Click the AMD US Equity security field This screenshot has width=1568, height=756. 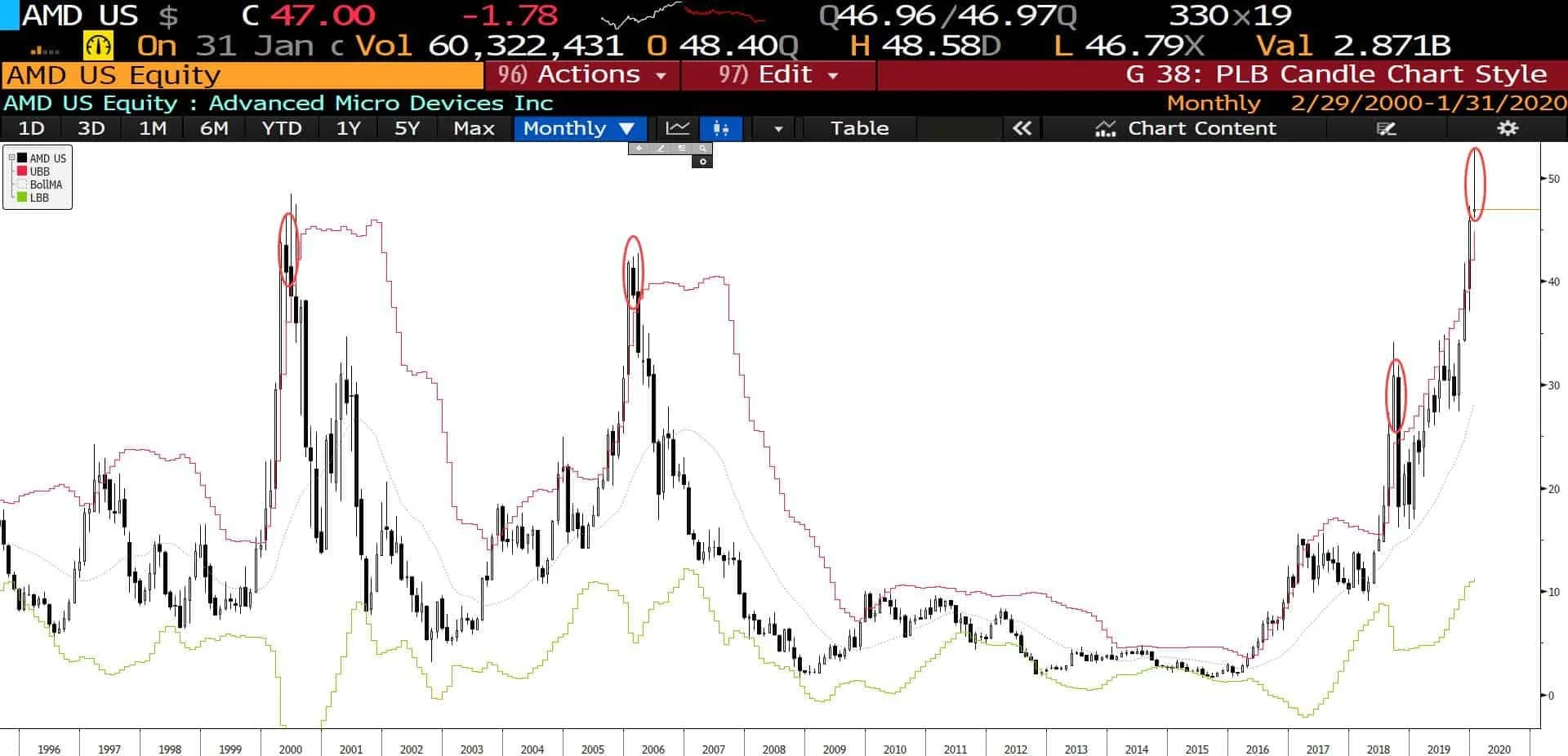243,75
